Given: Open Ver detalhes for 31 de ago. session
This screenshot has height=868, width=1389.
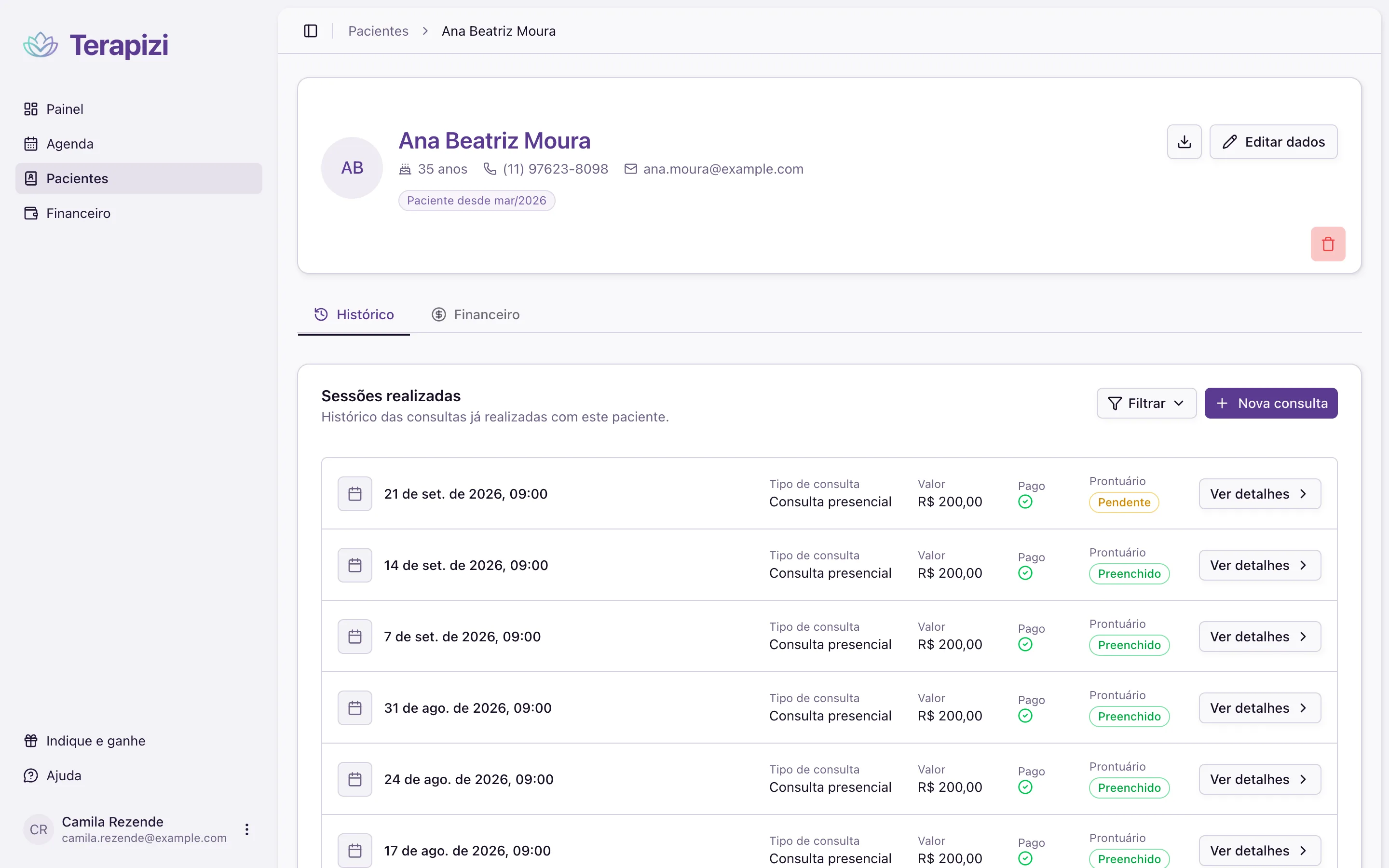Looking at the screenshot, I should [1260, 708].
